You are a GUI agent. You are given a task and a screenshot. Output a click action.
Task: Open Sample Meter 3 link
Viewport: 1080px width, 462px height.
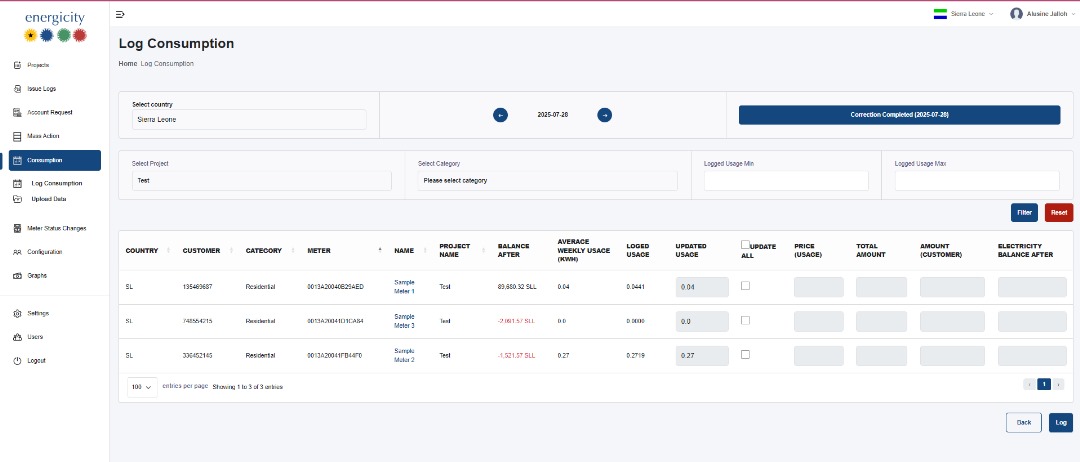coord(404,321)
